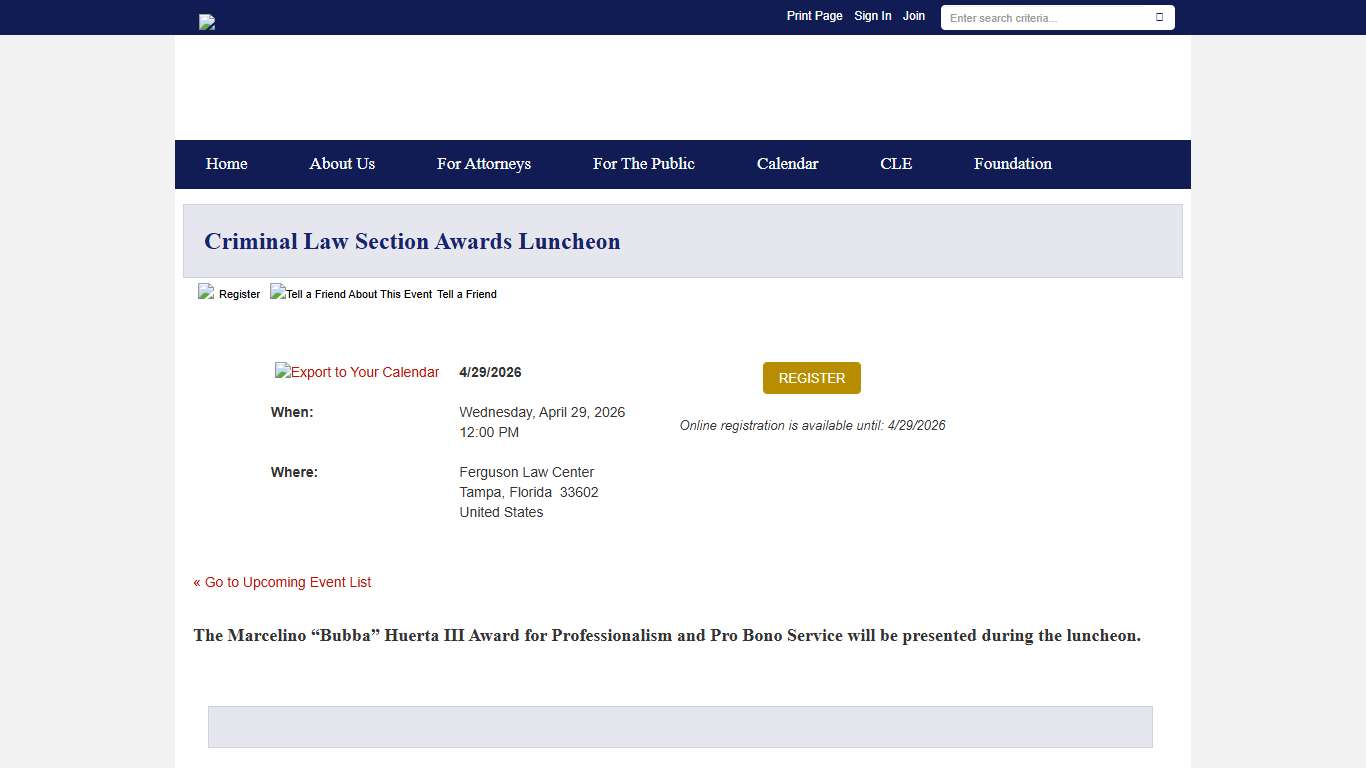The height and width of the screenshot is (768, 1366).
Task: Click the small Register icon under the title
Action: coord(206,292)
